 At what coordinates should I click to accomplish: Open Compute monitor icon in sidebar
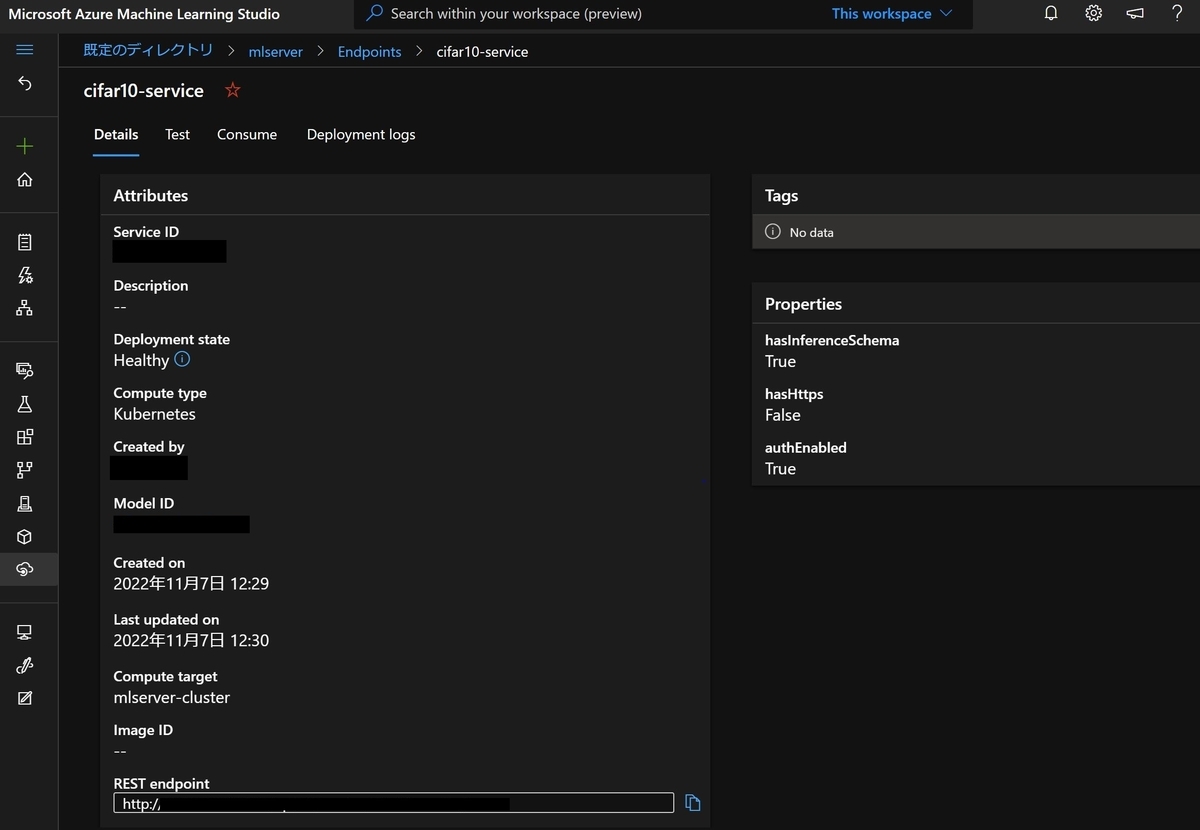point(25,633)
